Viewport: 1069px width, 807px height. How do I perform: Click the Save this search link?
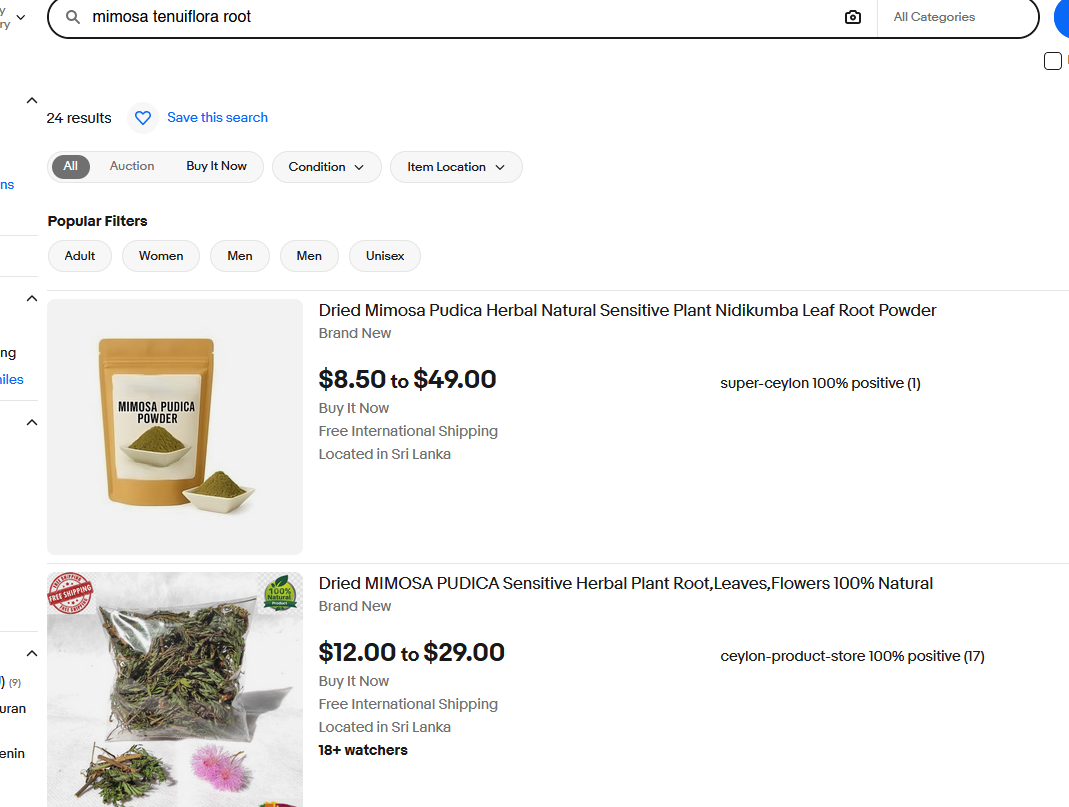[217, 118]
